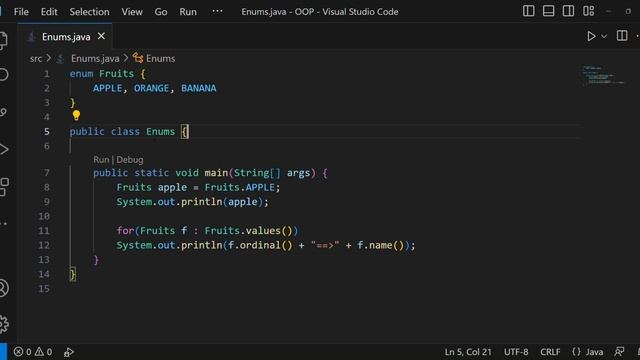
Task: Click the window title Enums.java - OOP
Action: (x=320, y=12)
